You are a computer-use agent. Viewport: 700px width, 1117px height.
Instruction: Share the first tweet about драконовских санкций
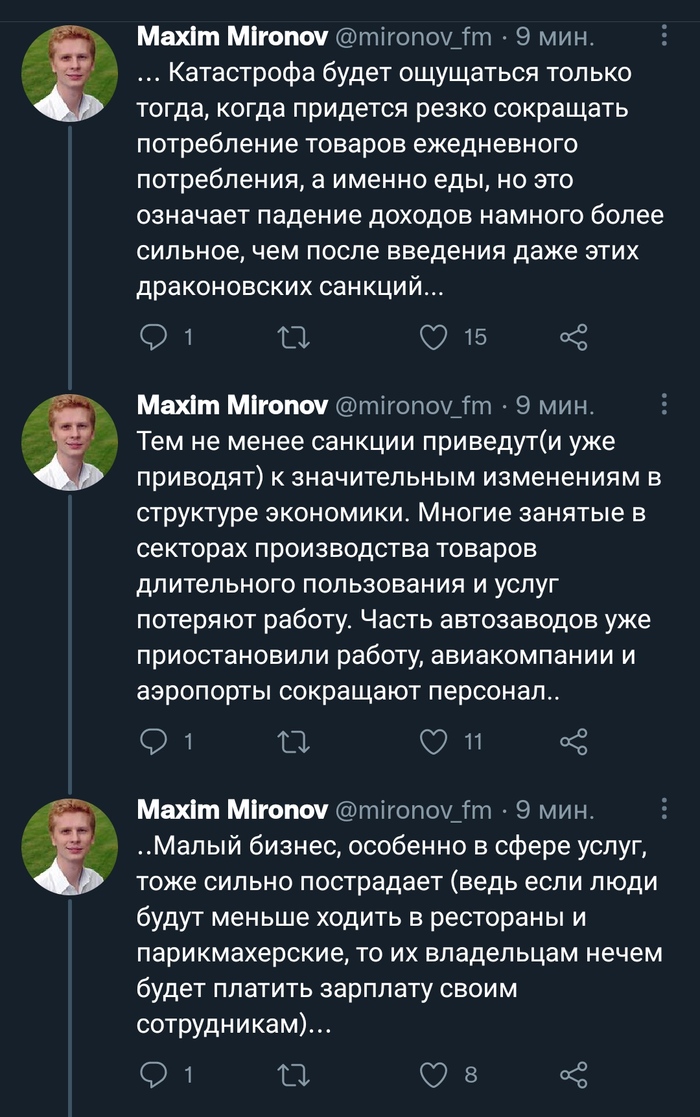coord(574,337)
